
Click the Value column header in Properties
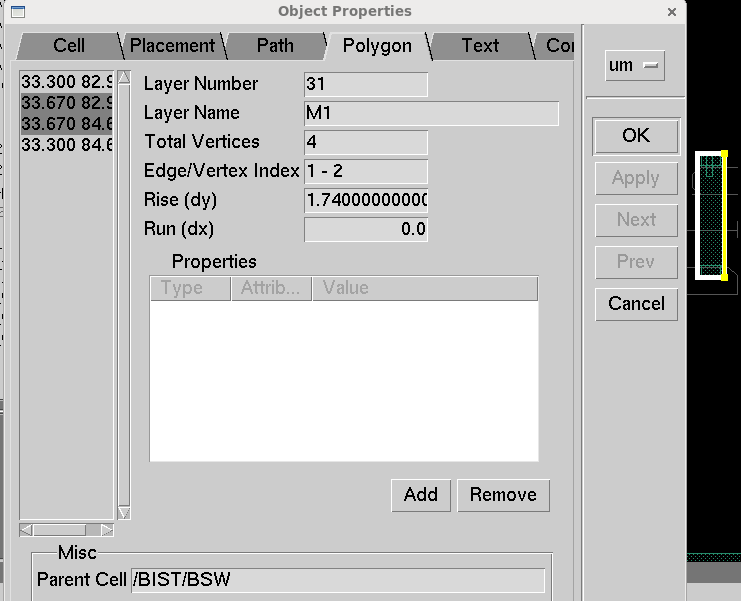tap(424, 289)
